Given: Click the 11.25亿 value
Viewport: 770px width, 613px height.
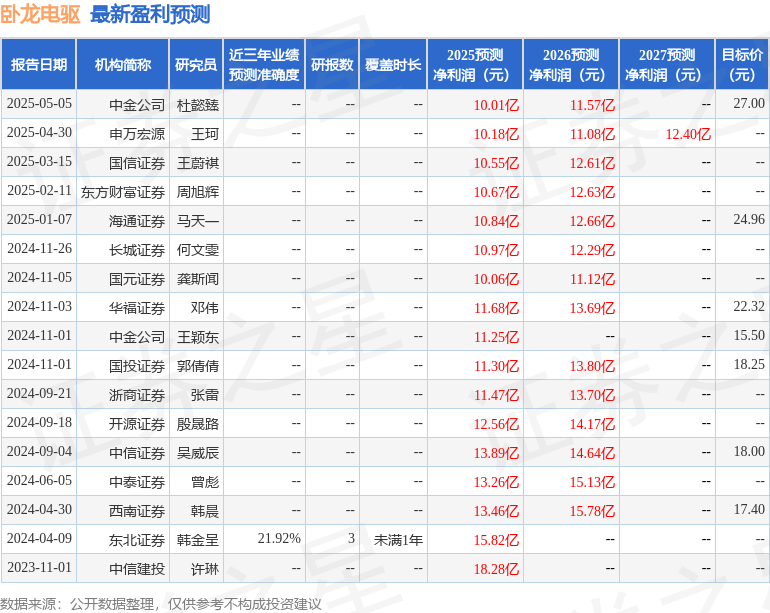Looking at the screenshot, I should [496, 337].
